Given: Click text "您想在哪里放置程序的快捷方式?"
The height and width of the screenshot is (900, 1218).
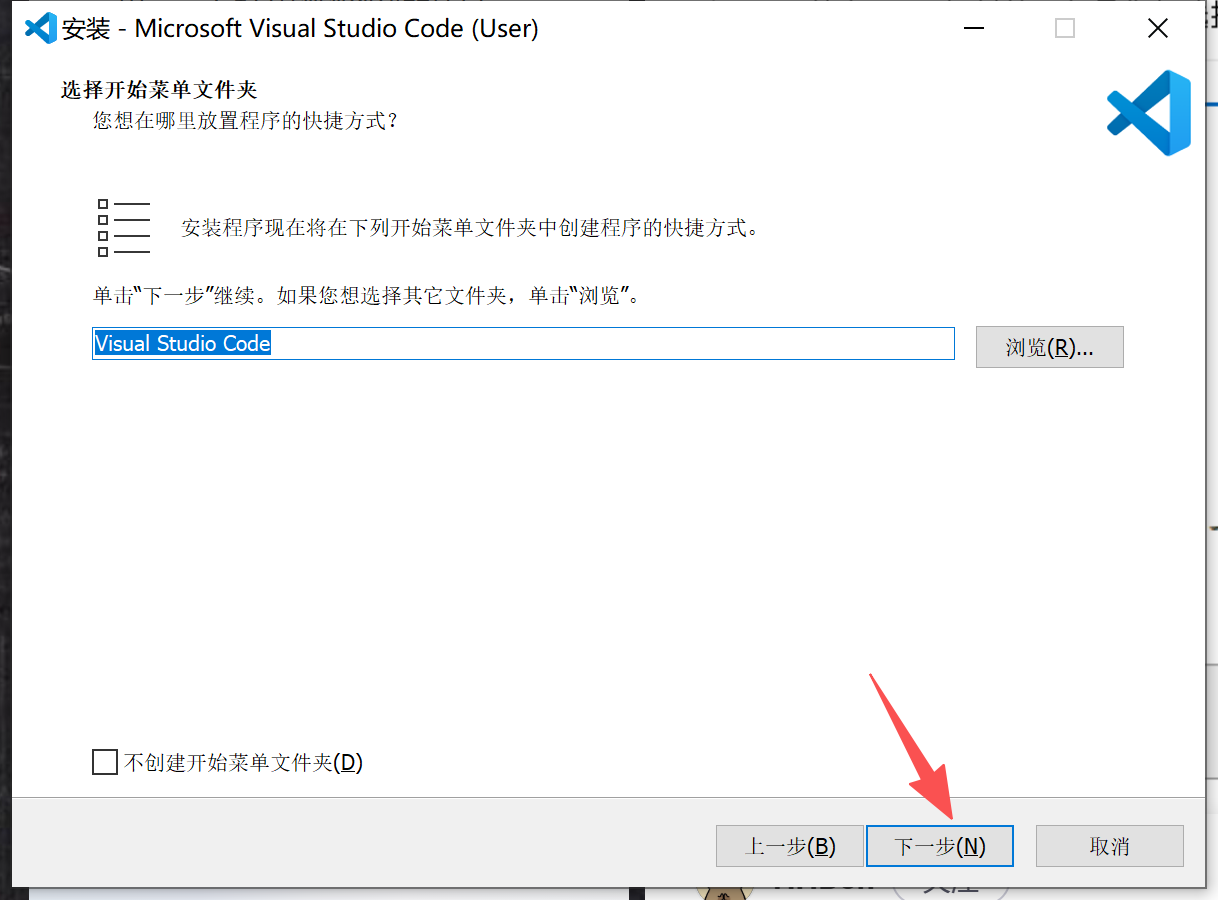Looking at the screenshot, I should pos(246,121).
